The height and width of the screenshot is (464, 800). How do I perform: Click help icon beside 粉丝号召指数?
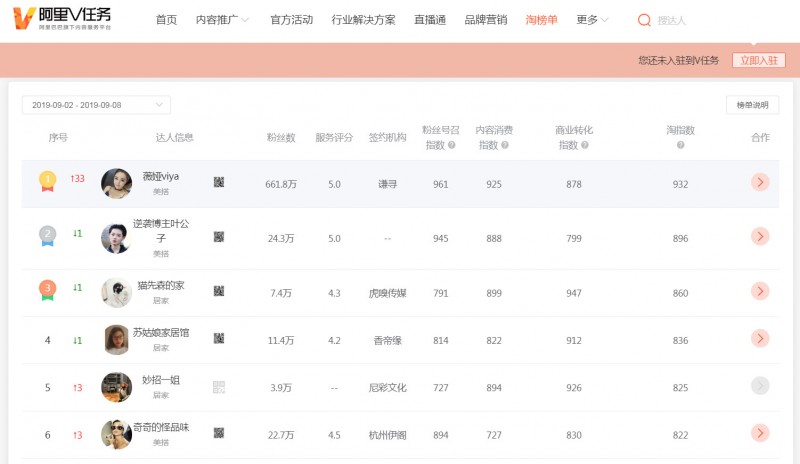(x=452, y=145)
